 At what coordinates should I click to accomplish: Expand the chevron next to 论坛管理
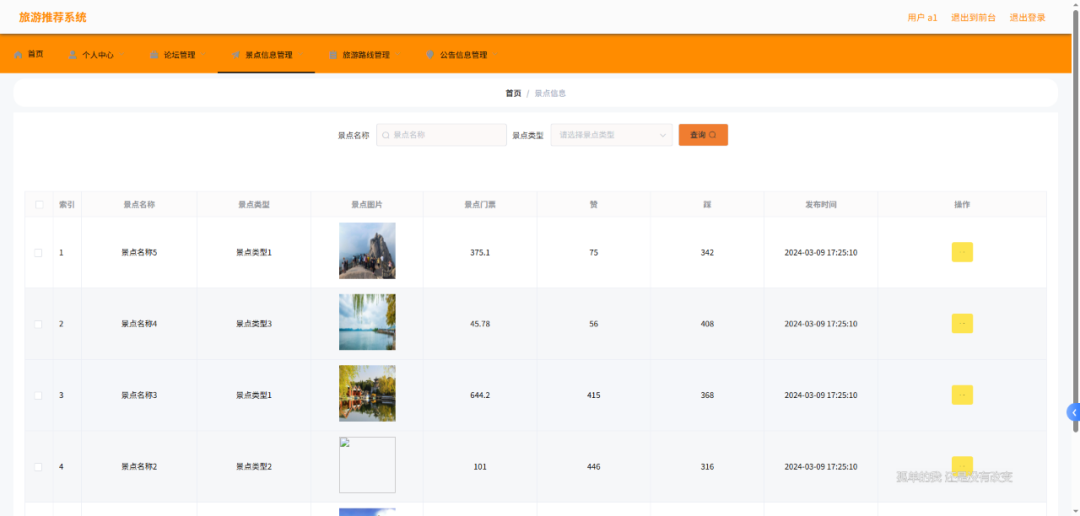pos(203,54)
